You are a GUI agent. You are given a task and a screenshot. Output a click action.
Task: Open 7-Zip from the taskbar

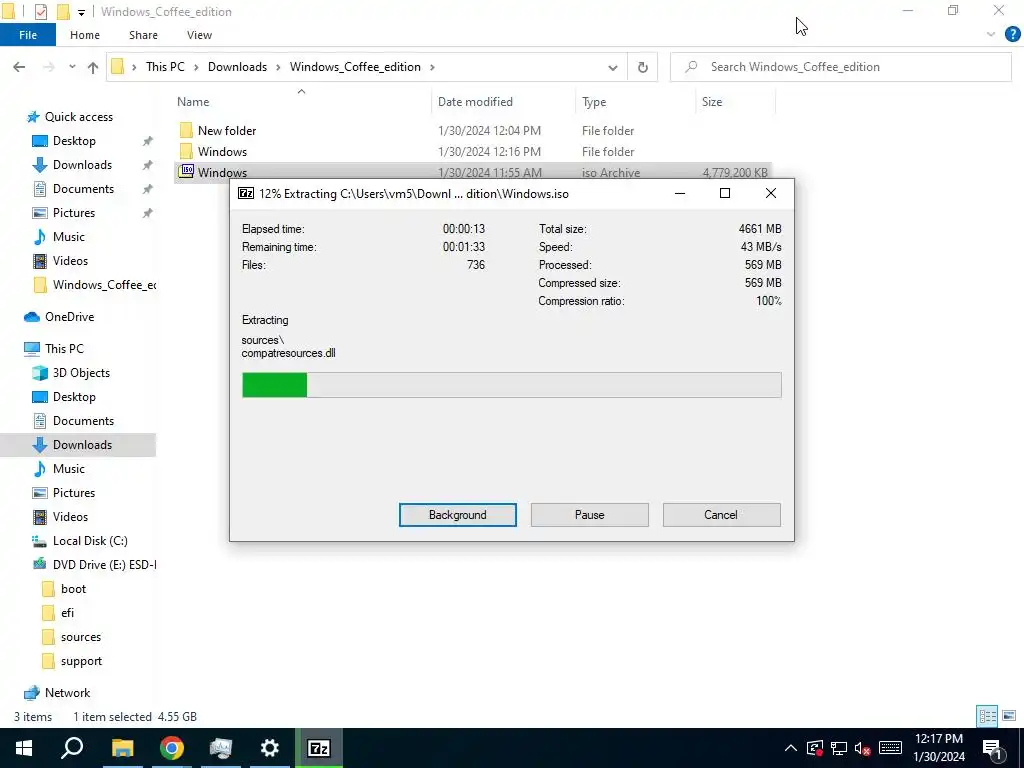click(319, 748)
